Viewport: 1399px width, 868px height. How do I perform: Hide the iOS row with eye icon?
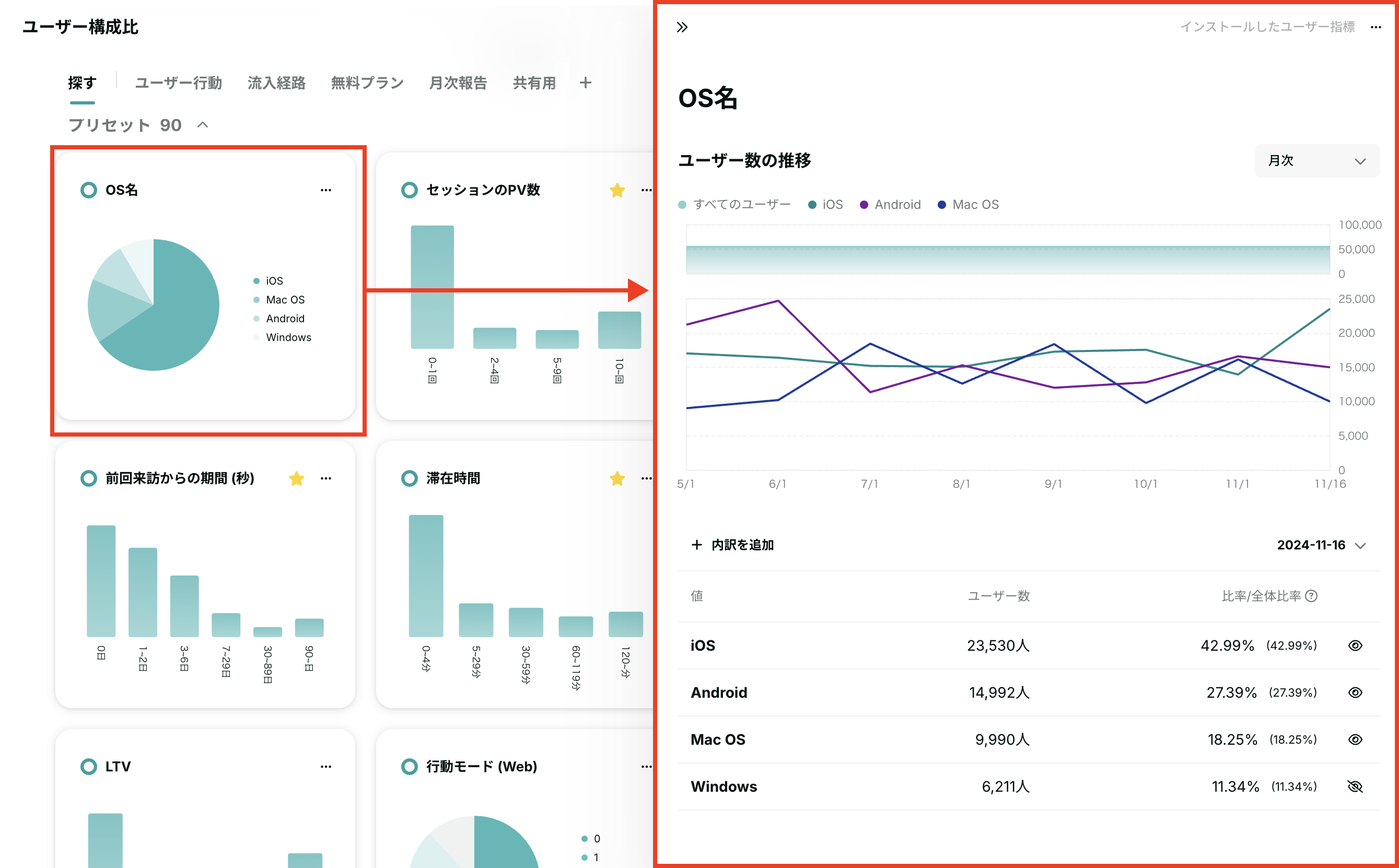pyautogui.click(x=1355, y=646)
